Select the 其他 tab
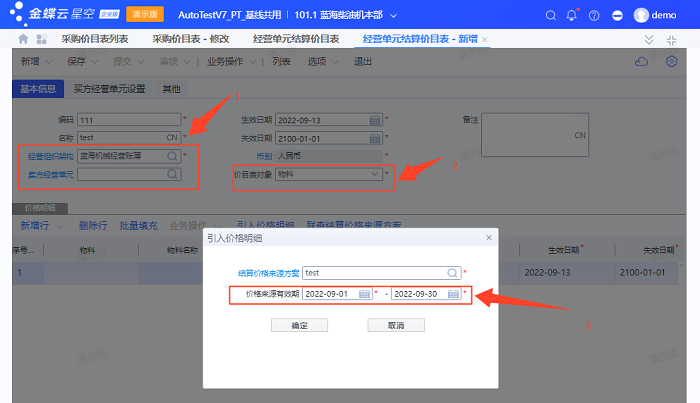700x403 pixels. click(171, 89)
